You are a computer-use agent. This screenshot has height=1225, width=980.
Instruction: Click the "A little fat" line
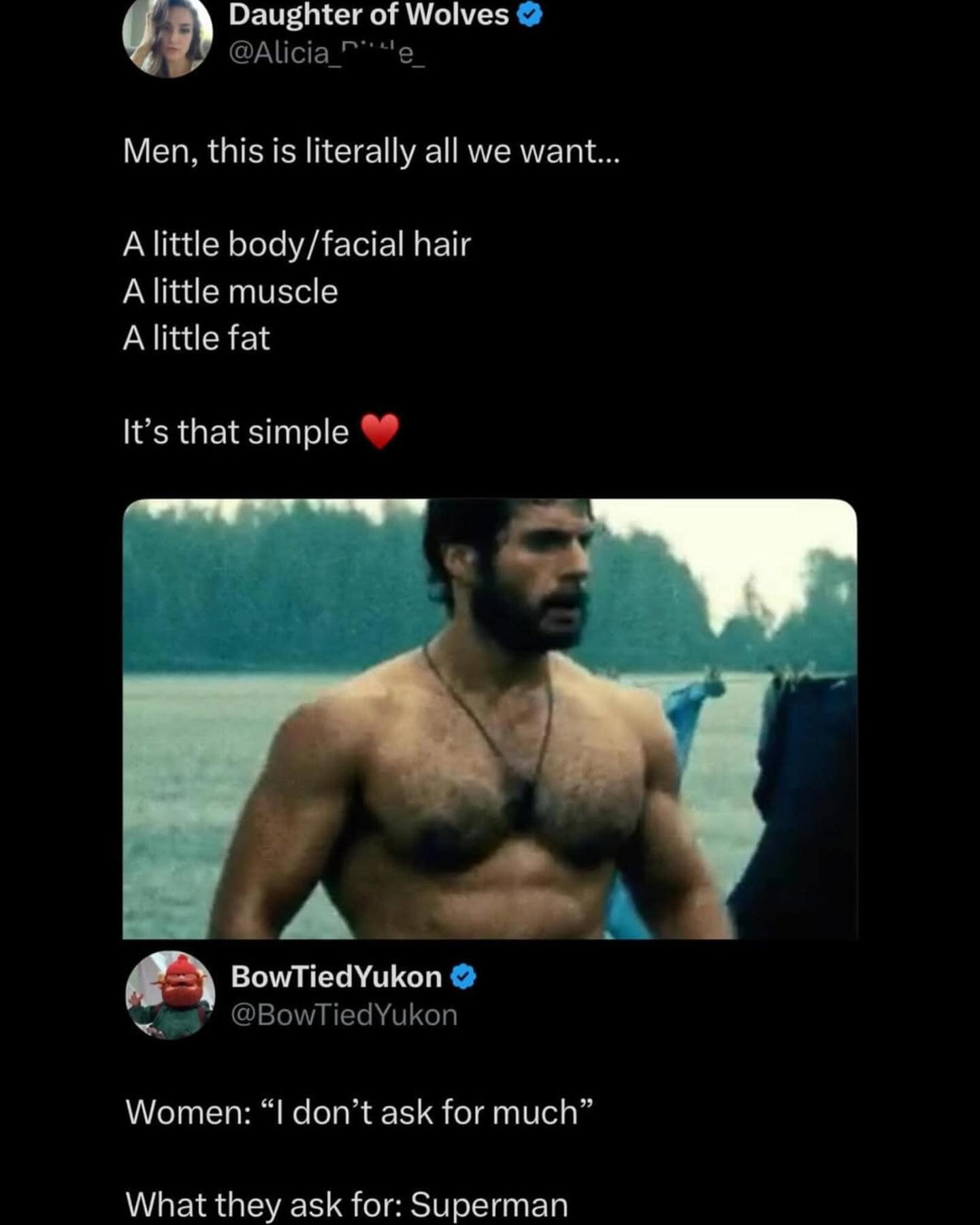[196, 338]
